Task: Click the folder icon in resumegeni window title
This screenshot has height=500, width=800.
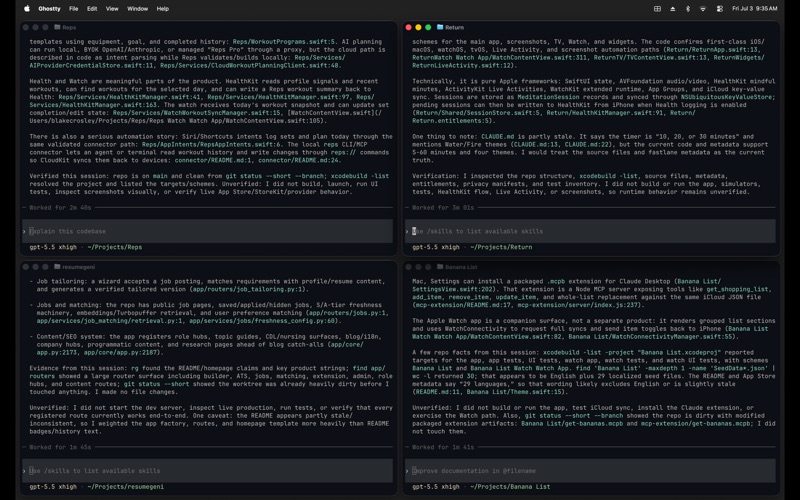Action: (57, 267)
